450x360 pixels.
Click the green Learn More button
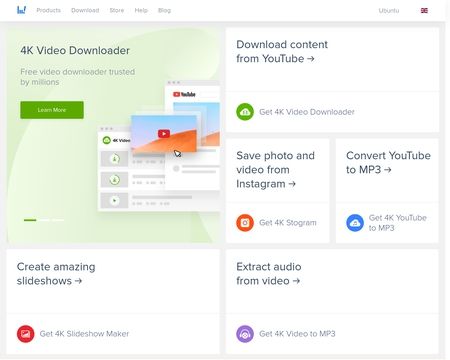click(x=52, y=110)
